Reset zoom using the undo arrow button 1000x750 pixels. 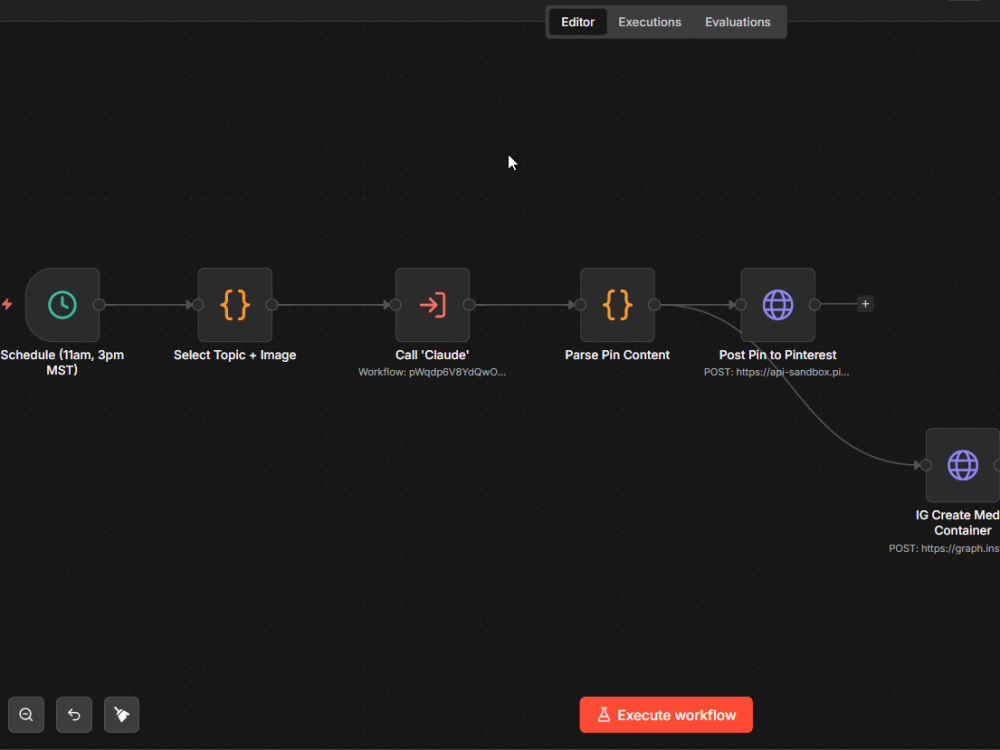pyautogui.click(x=74, y=714)
